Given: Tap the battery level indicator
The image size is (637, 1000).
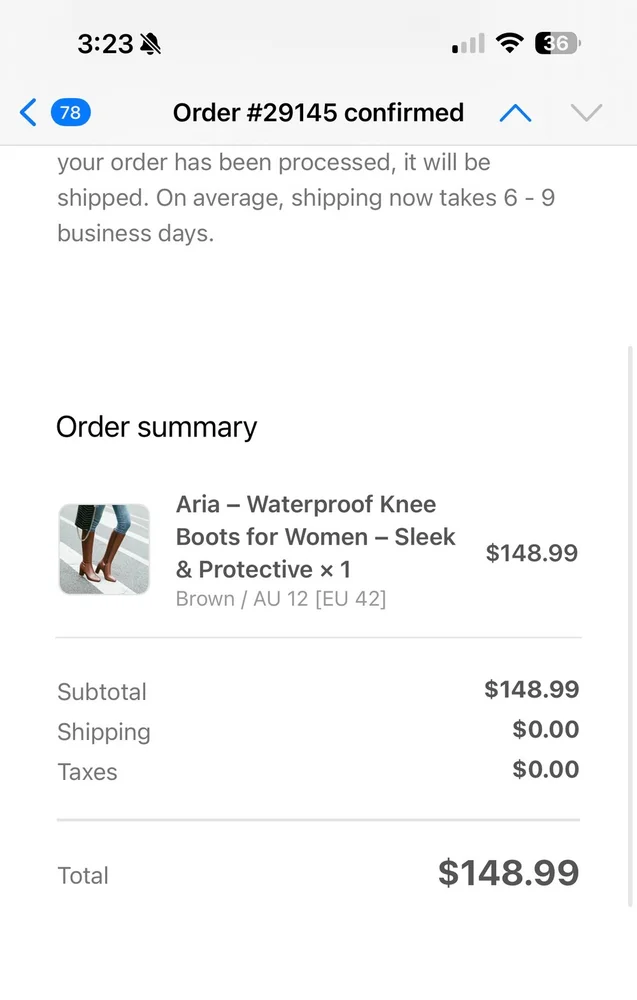Looking at the screenshot, I should [x=558, y=43].
